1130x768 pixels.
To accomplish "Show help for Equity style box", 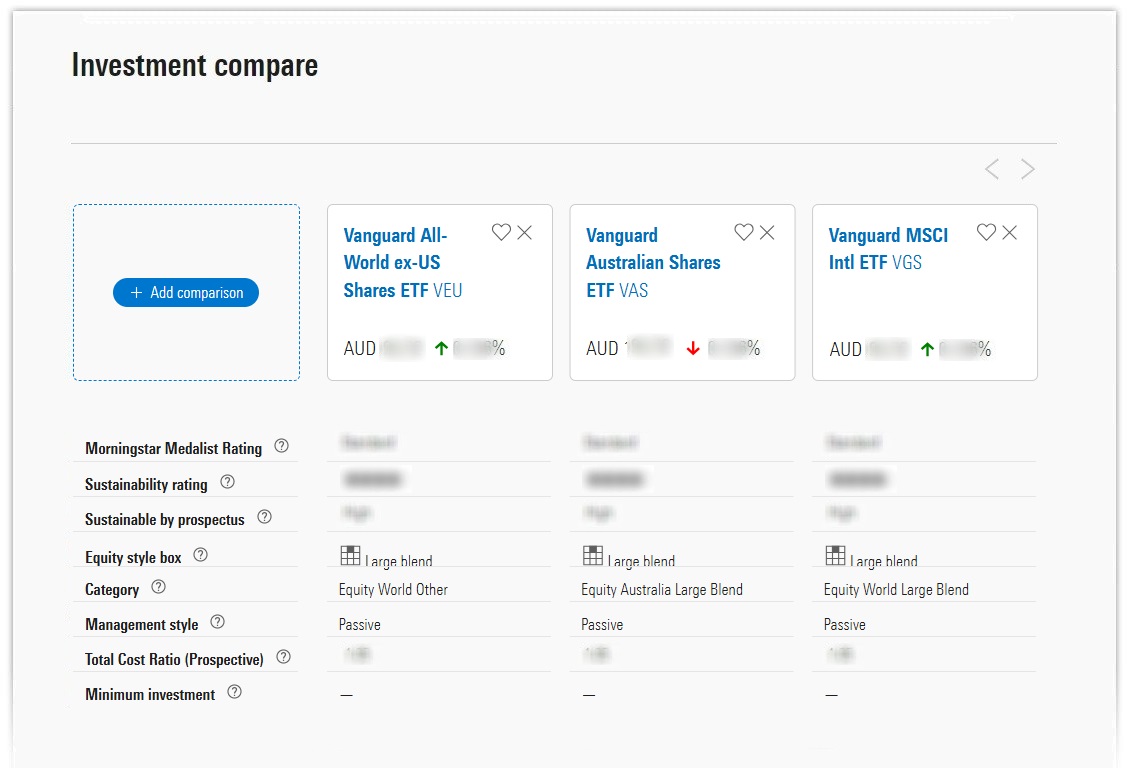I will 200,555.
